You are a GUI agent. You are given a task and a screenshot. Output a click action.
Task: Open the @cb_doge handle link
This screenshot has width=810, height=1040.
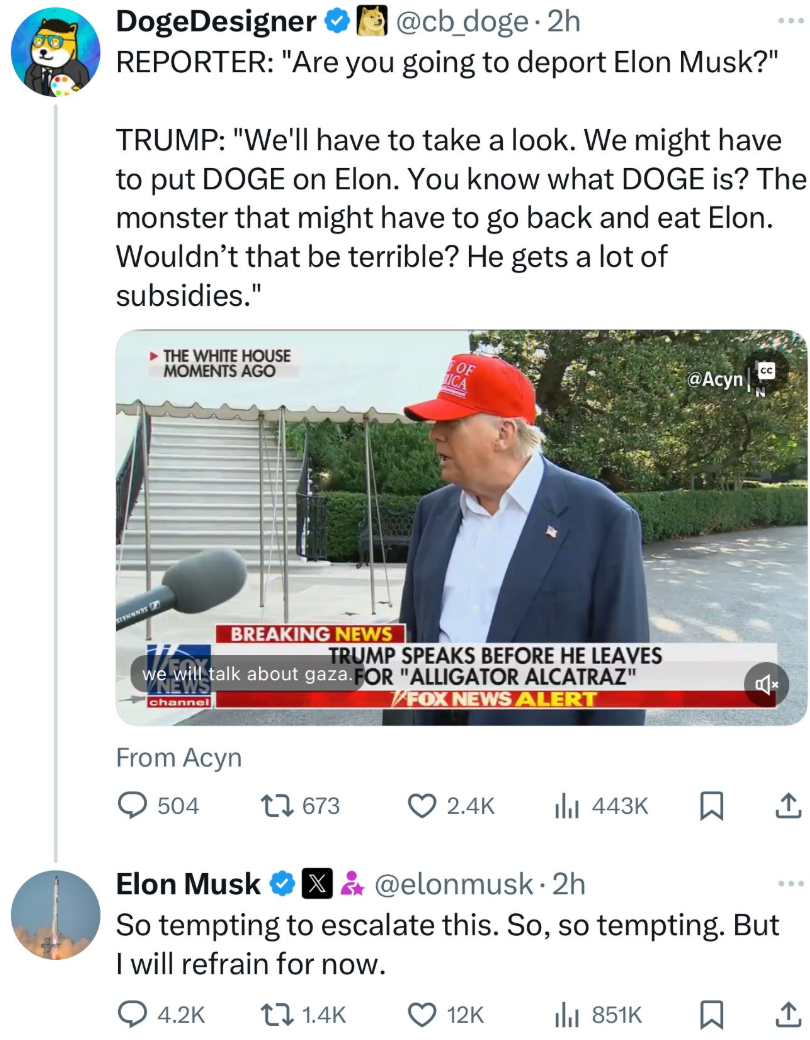[462, 22]
